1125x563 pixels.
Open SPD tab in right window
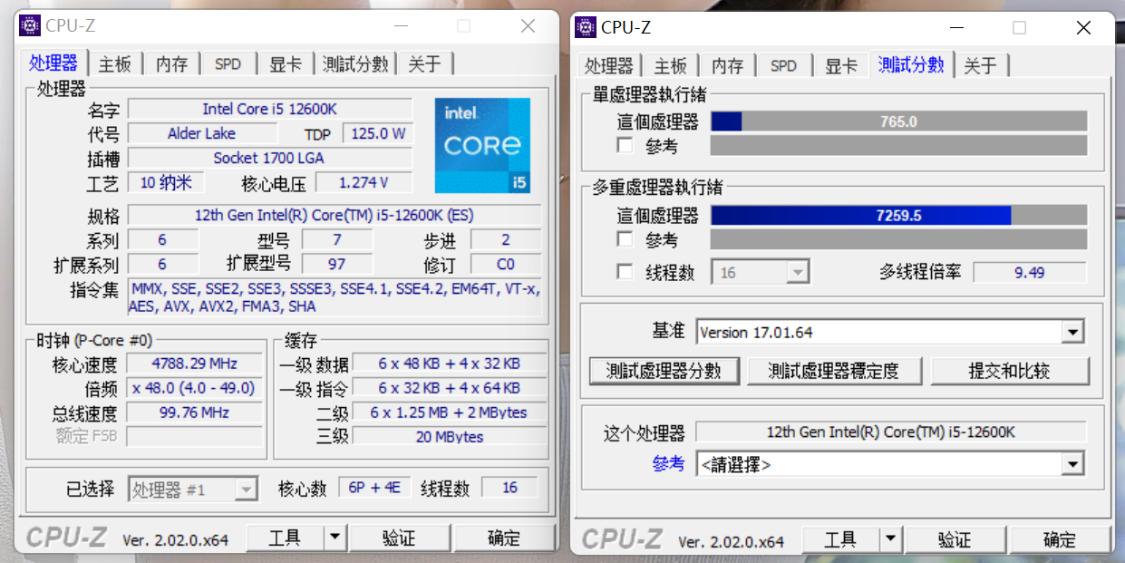point(783,66)
